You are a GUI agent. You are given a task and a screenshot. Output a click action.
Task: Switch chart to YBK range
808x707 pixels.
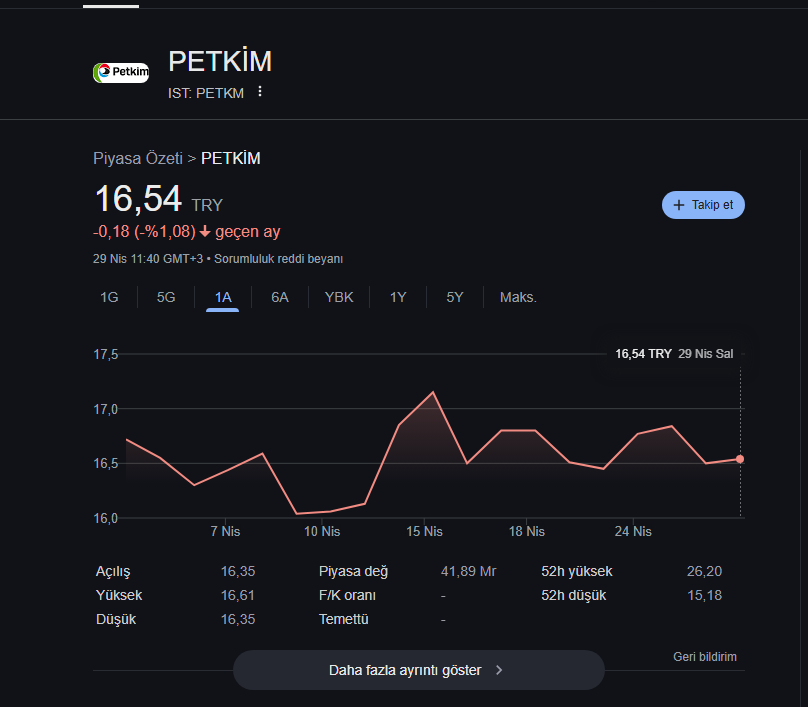point(339,297)
